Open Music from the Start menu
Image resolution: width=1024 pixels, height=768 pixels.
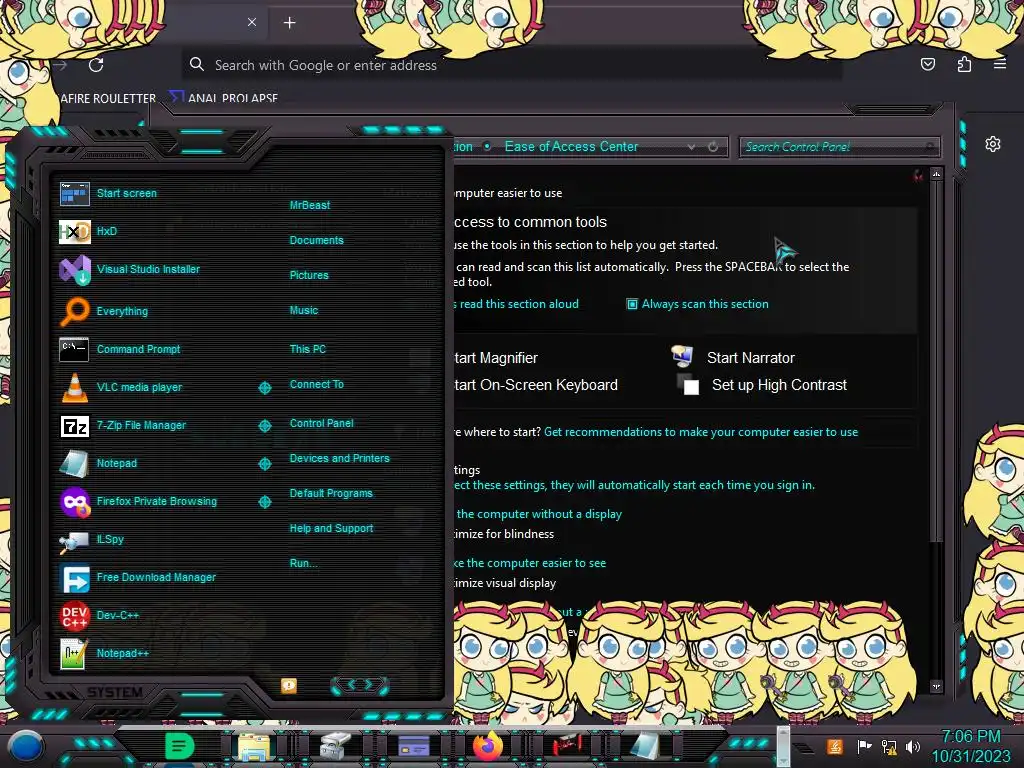[304, 310]
